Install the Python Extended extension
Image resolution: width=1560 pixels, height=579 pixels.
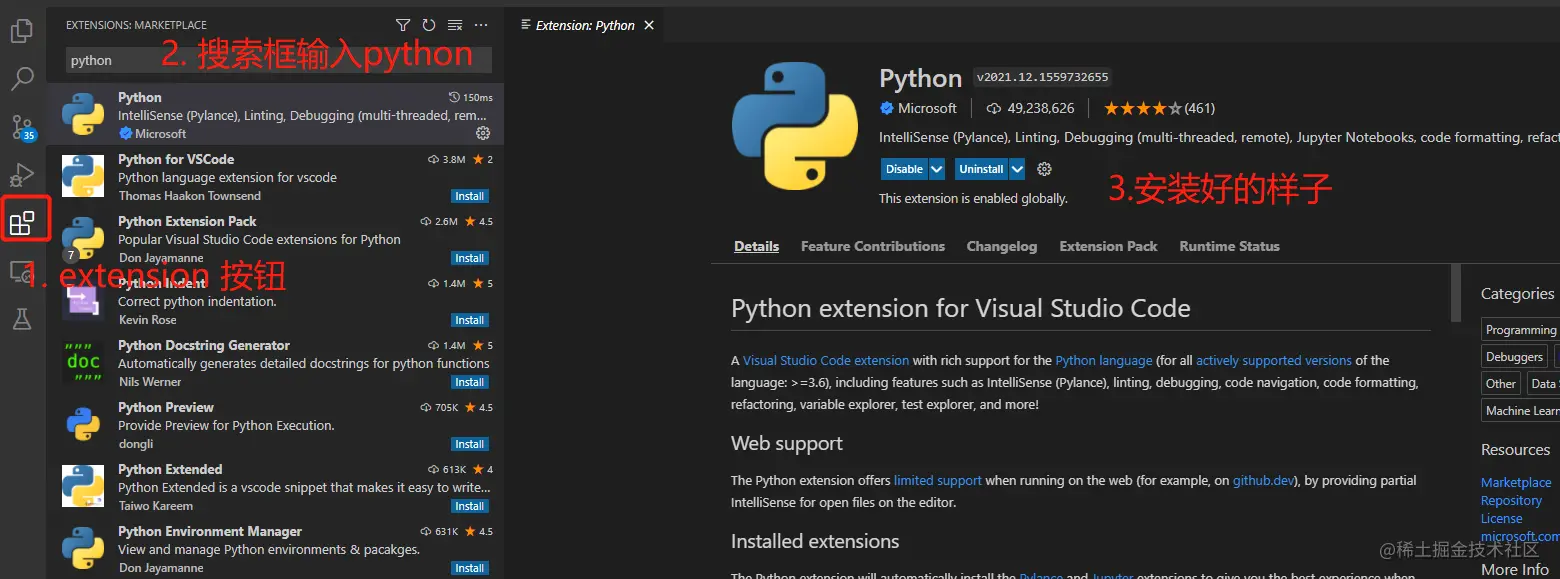(470, 506)
